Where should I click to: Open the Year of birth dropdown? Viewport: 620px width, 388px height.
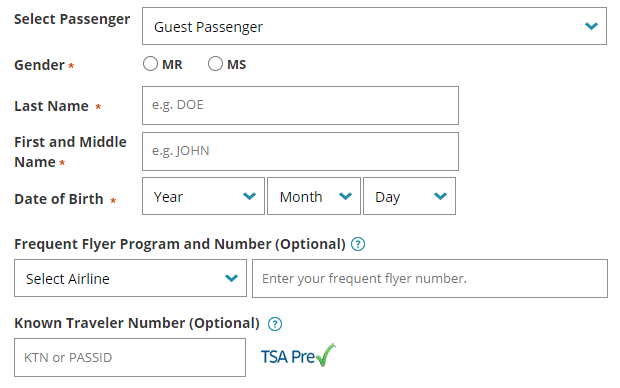pyautogui.click(x=203, y=196)
